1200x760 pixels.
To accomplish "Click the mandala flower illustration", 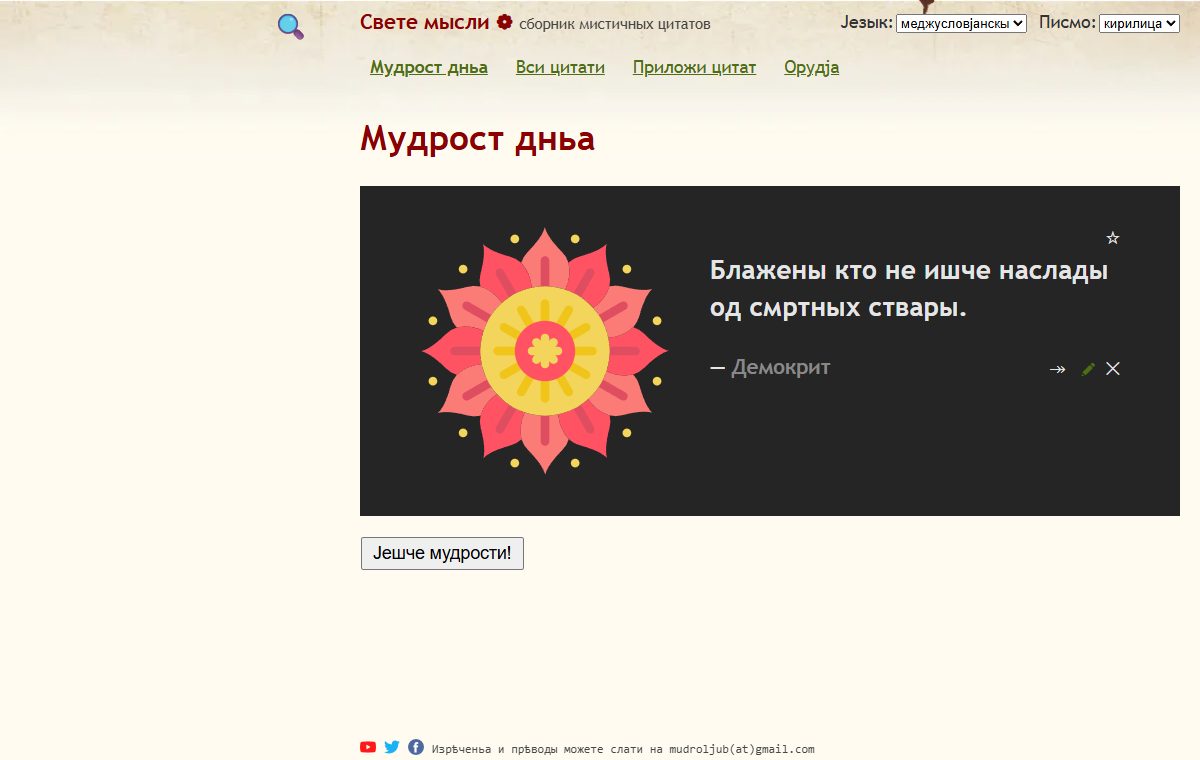I will coord(545,350).
